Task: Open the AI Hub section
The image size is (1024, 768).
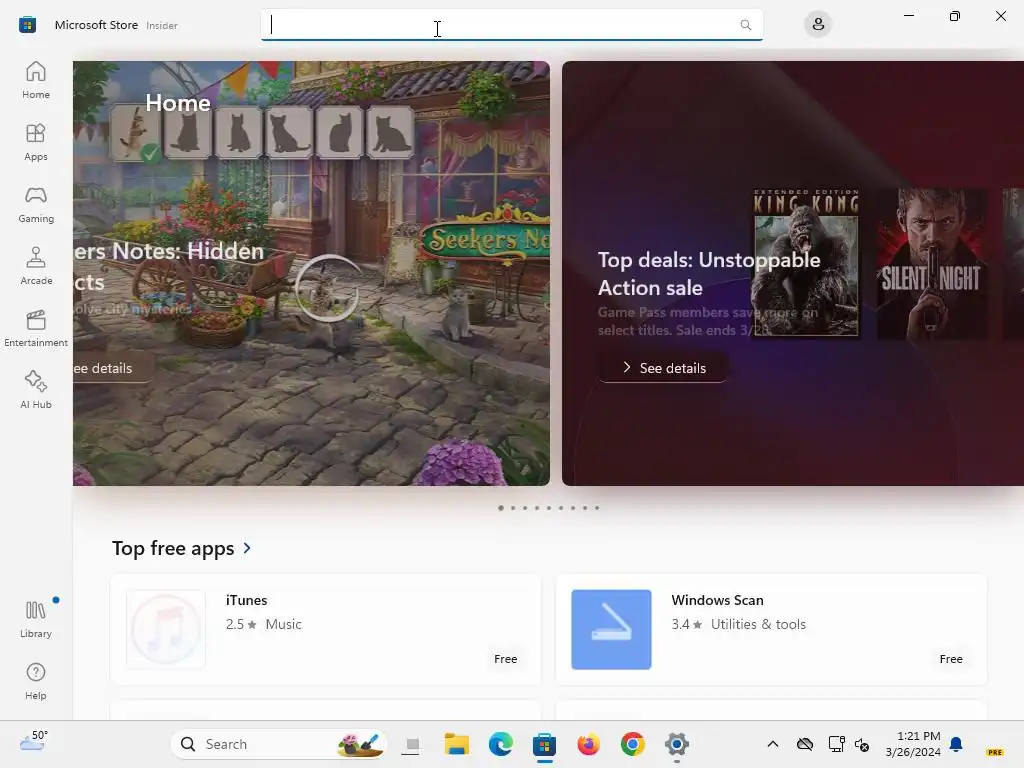Action: click(36, 391)
